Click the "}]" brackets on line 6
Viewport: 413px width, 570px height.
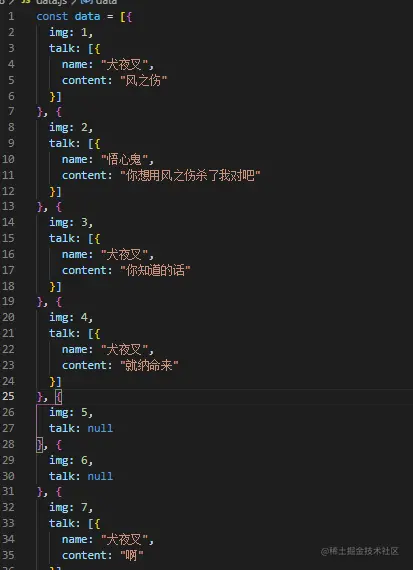(x=56, y=96)
